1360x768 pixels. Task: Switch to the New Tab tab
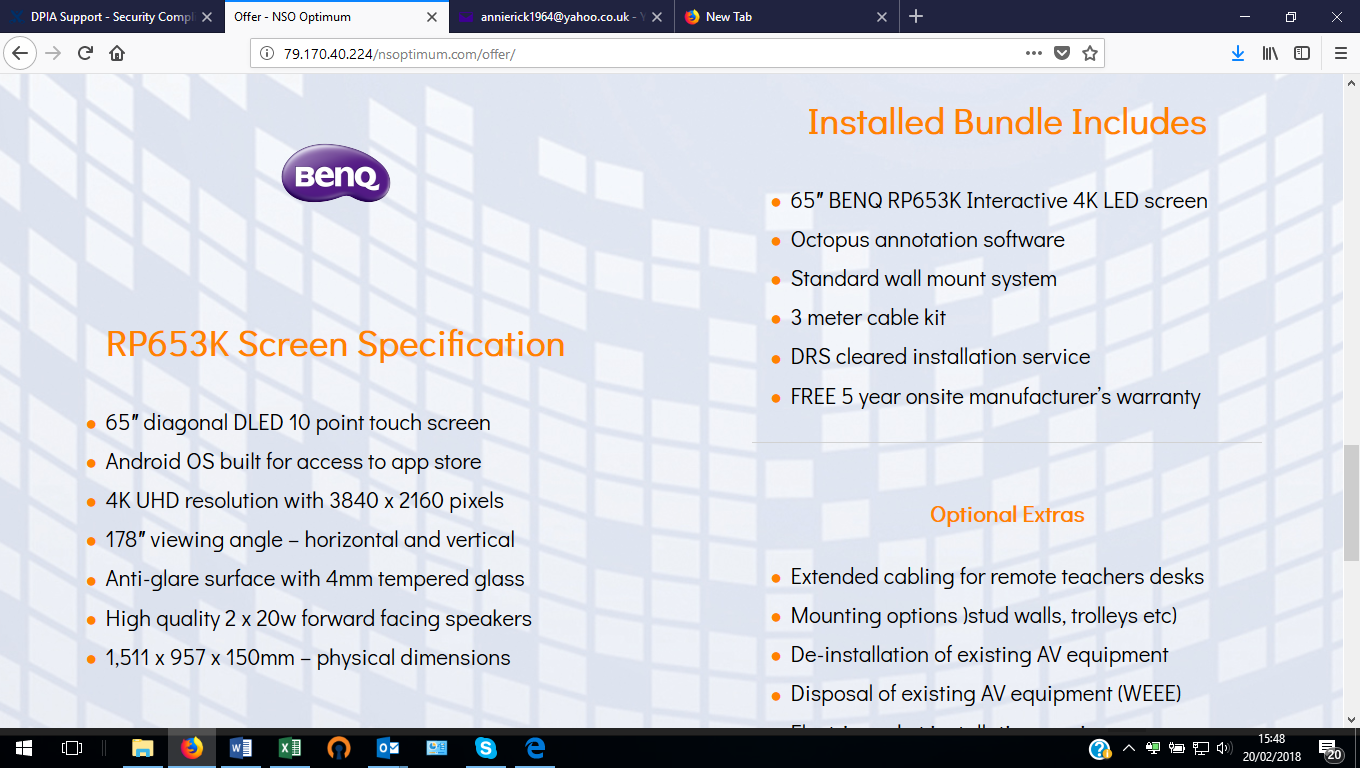tap(785, 17)
